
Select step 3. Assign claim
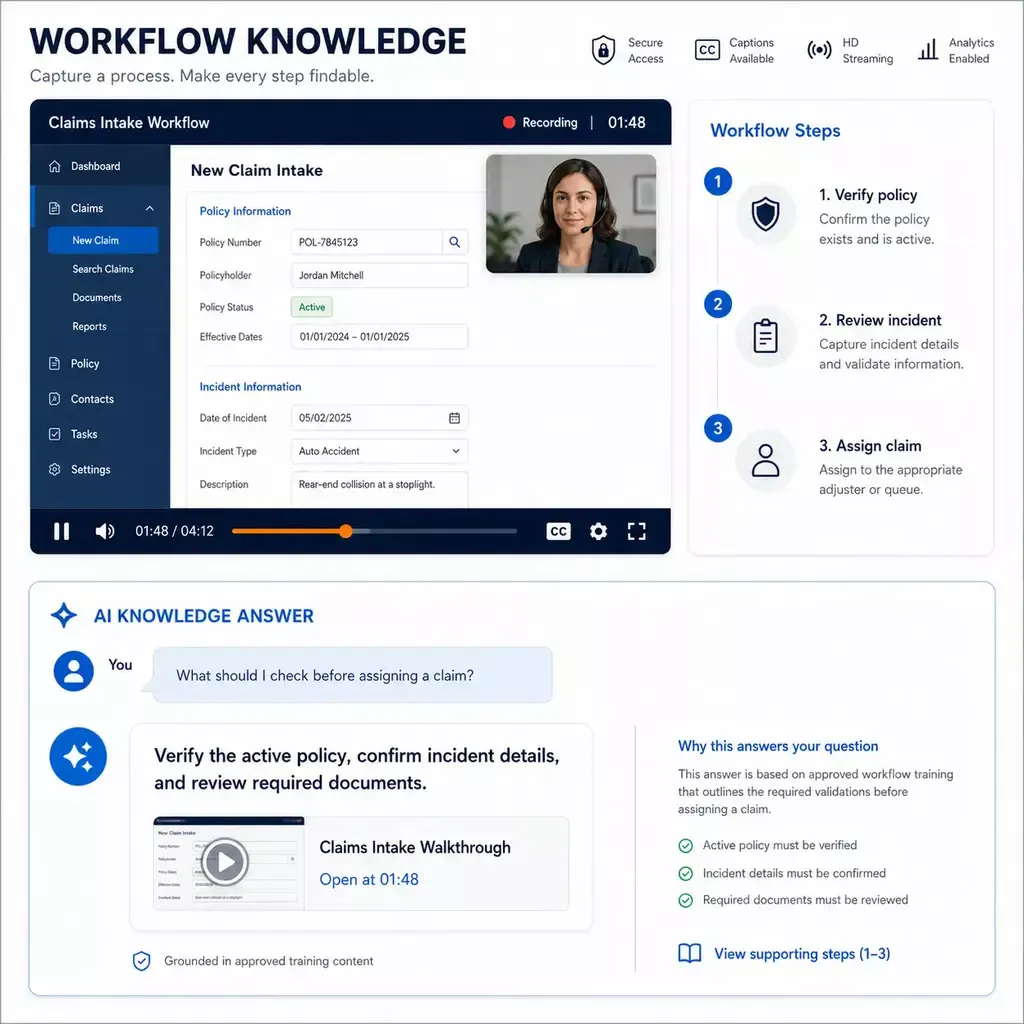tap(870, 446)
